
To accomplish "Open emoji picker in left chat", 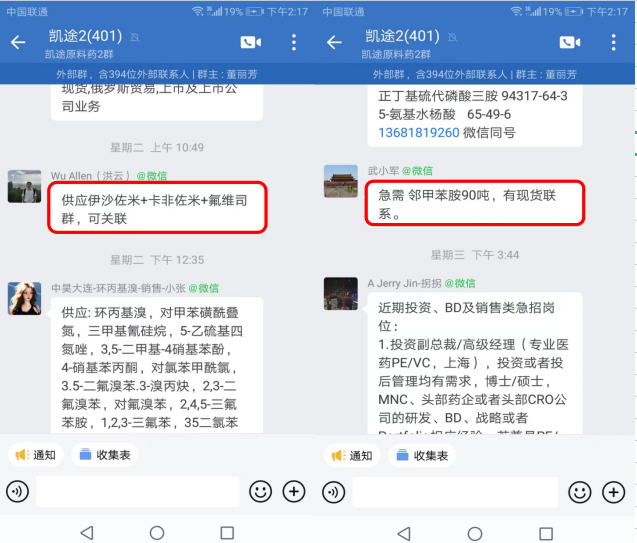I will coord(260,491).
